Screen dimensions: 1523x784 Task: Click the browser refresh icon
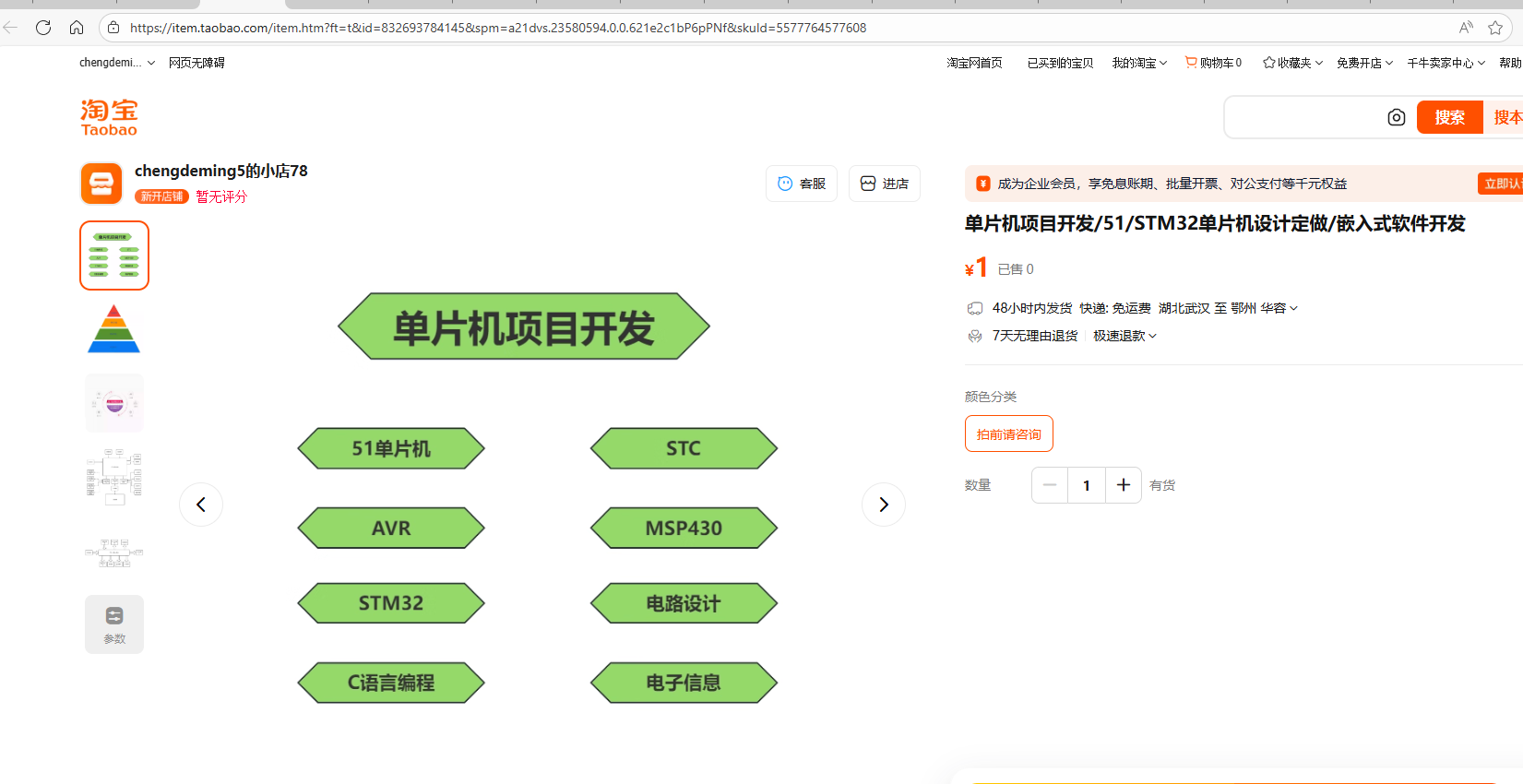pyautogui.click(x=43, y=28)
